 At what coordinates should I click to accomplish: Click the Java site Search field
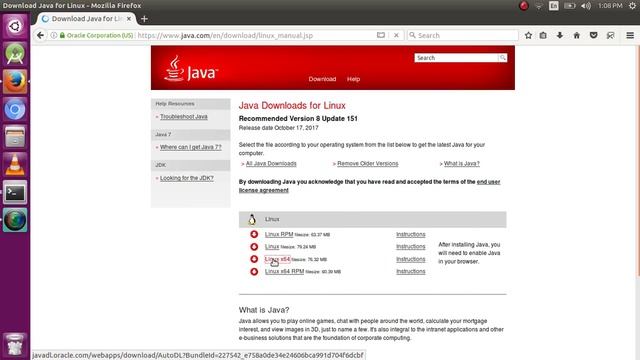coord(456,58)
